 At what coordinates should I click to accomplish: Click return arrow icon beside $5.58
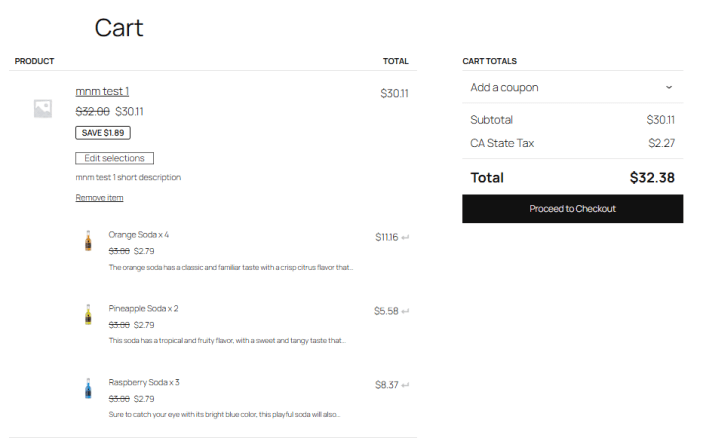point(406,312)
